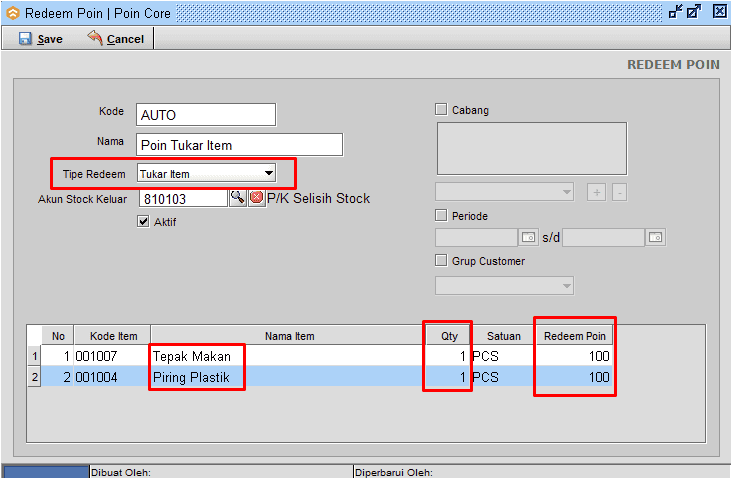
Task: Click the Save button in the toolbar
Action: [x=41, y=38]
